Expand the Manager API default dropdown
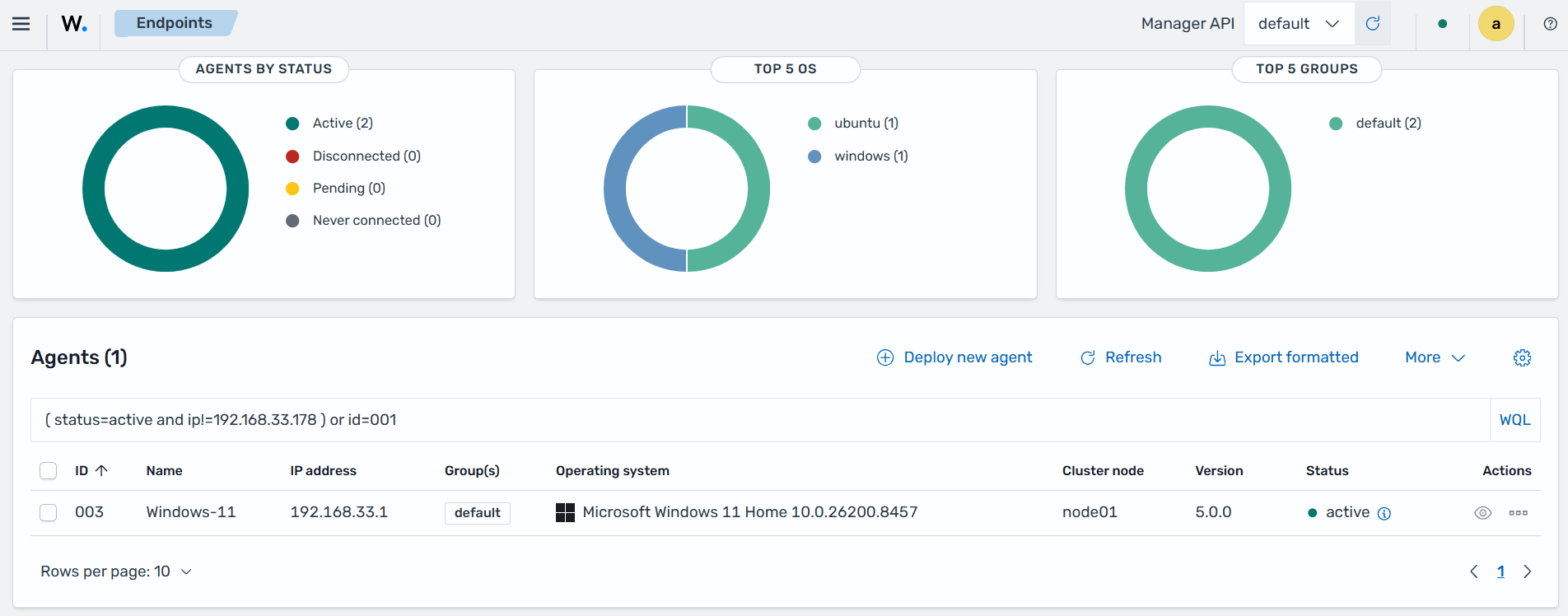The width and height of the screenshot is (1568, 616). point(1299,24)
